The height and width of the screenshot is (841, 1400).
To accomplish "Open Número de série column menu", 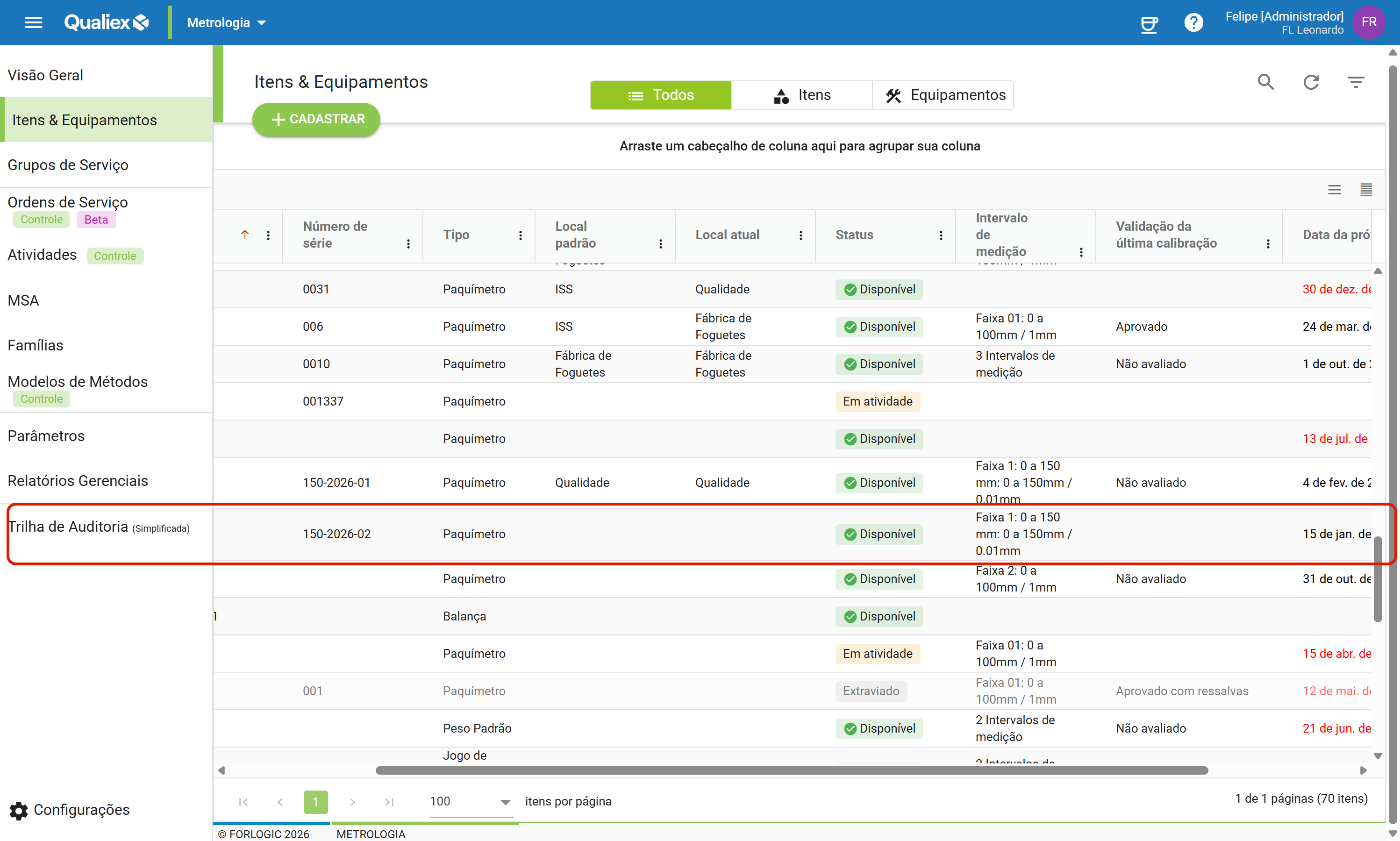I will point(408,244).
